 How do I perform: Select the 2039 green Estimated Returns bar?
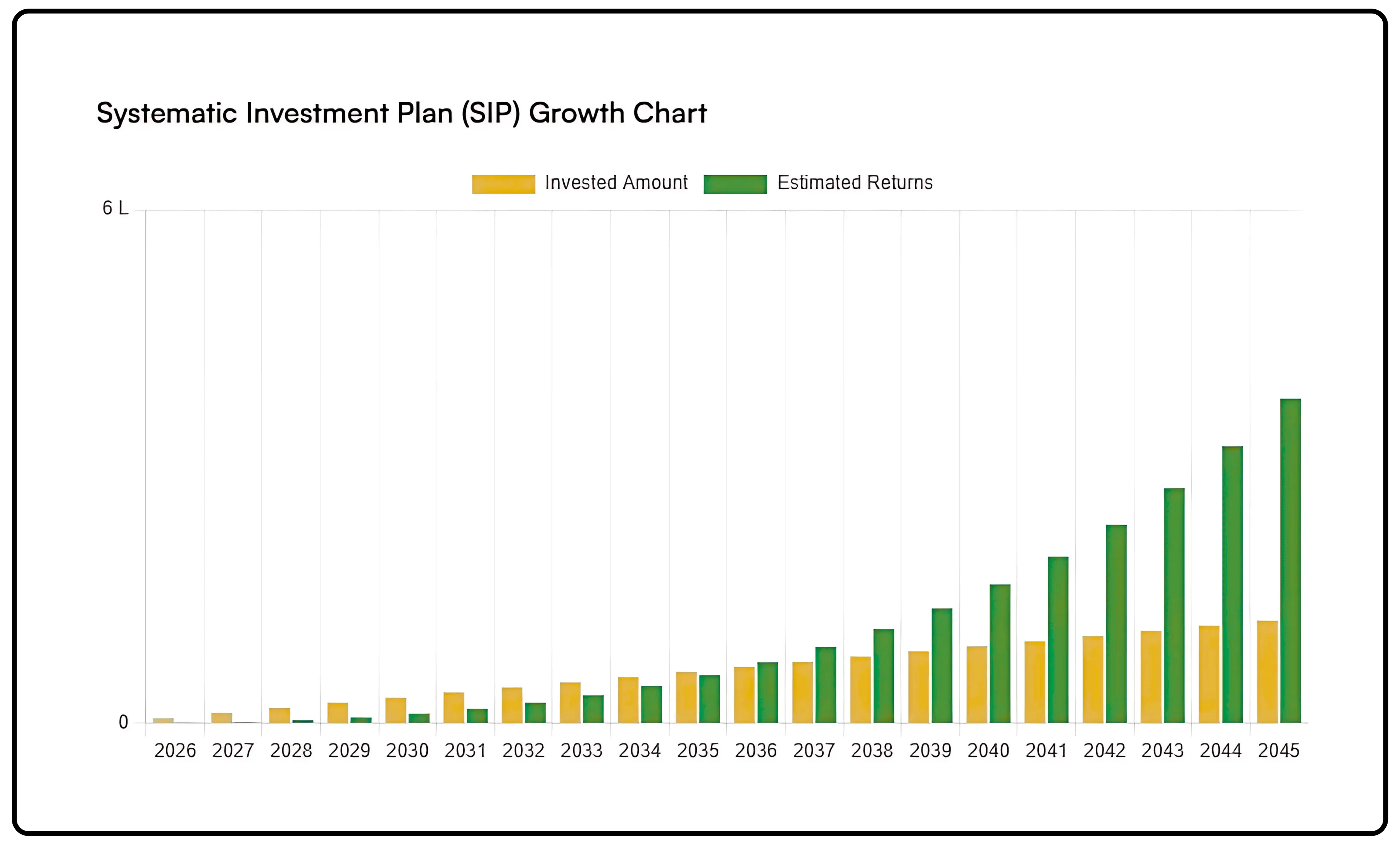pos(942,666)
